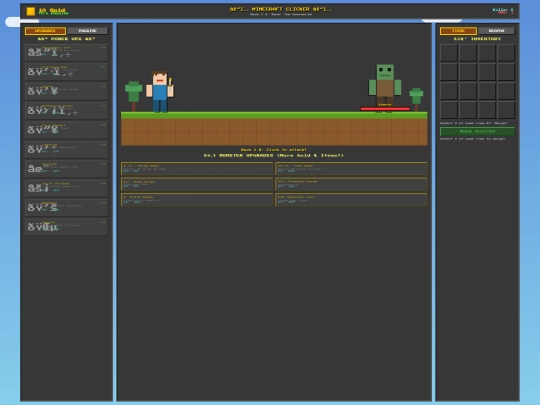
Task: Click the MONSTER UPGRADES heading
Action: coord(273,155)
